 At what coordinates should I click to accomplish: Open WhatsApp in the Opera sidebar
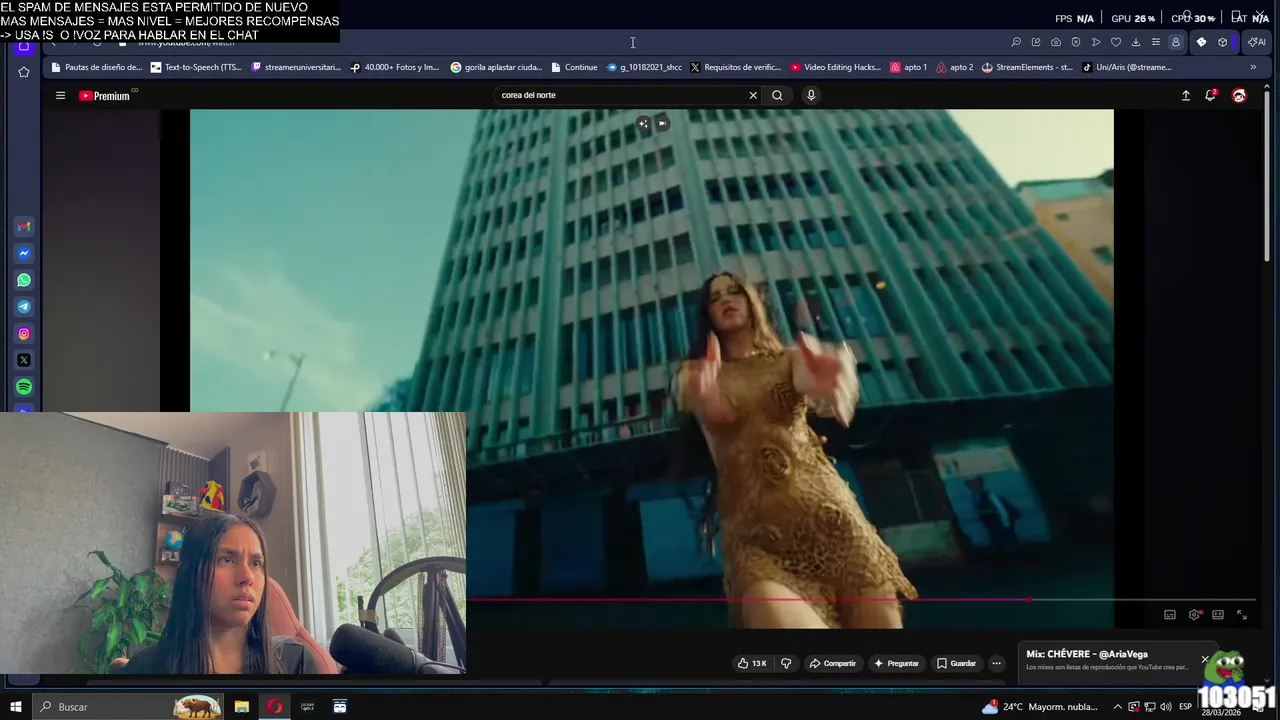pos(24,280)
